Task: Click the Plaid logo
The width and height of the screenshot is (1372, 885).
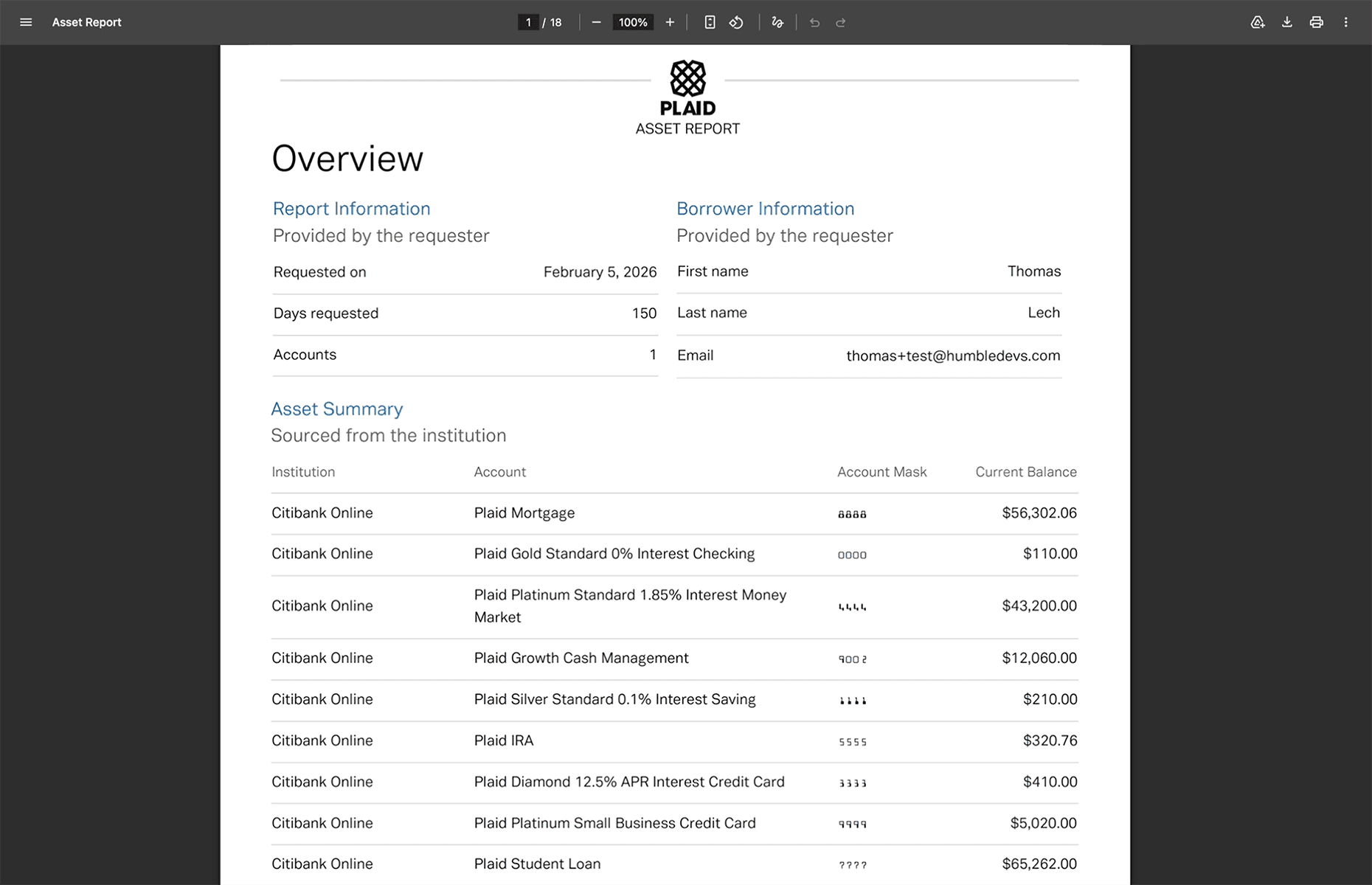Action: (x=687, y=88)
